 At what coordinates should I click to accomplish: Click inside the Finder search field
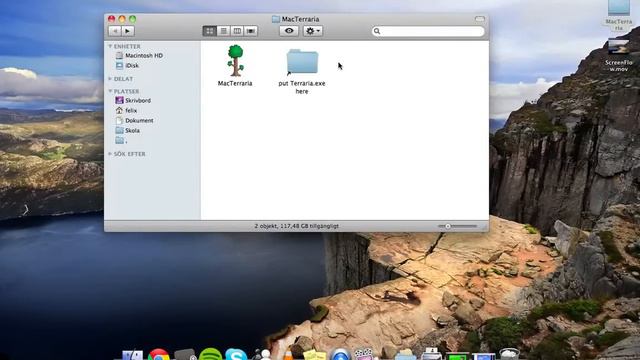(x=428, y=31)
